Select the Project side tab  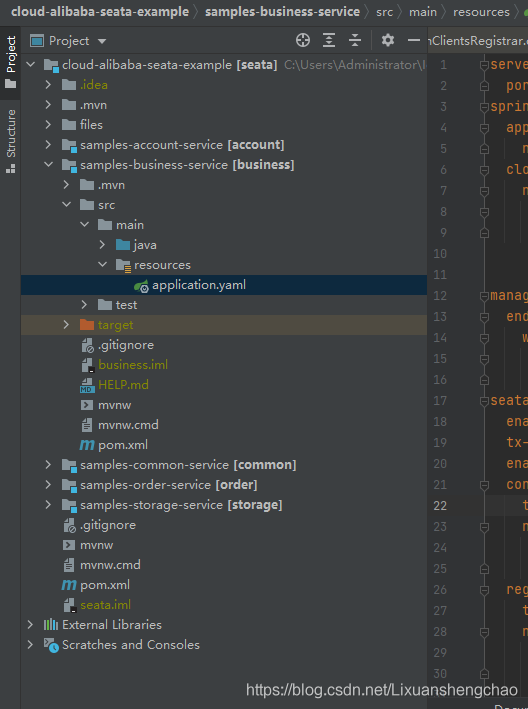tap(10, 62)
